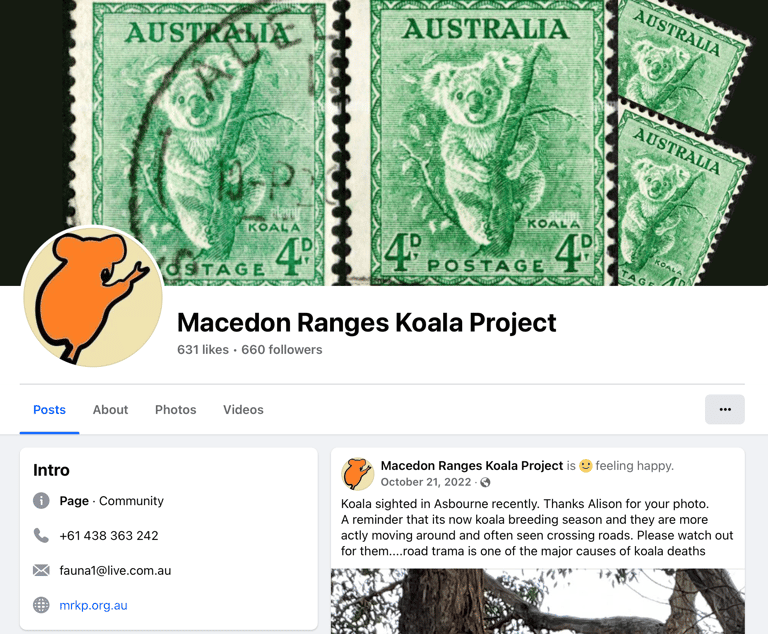The image size is (768, 634).
Task: Open the October 21, 2022 post timestamp
Action: pyautogui.click(x=426, y=482)
